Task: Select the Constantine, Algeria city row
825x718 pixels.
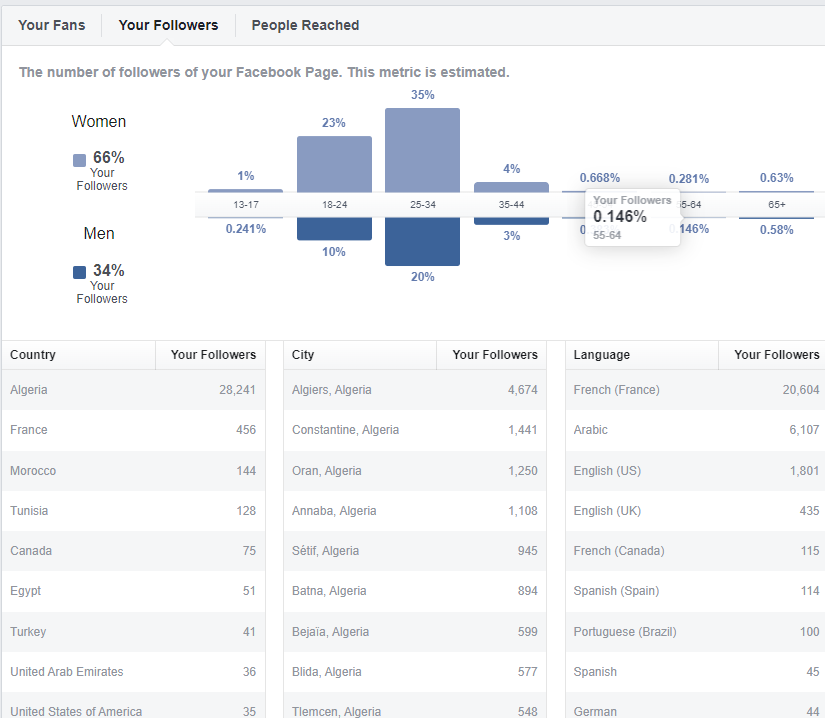Action: click(x=414, y=430)
